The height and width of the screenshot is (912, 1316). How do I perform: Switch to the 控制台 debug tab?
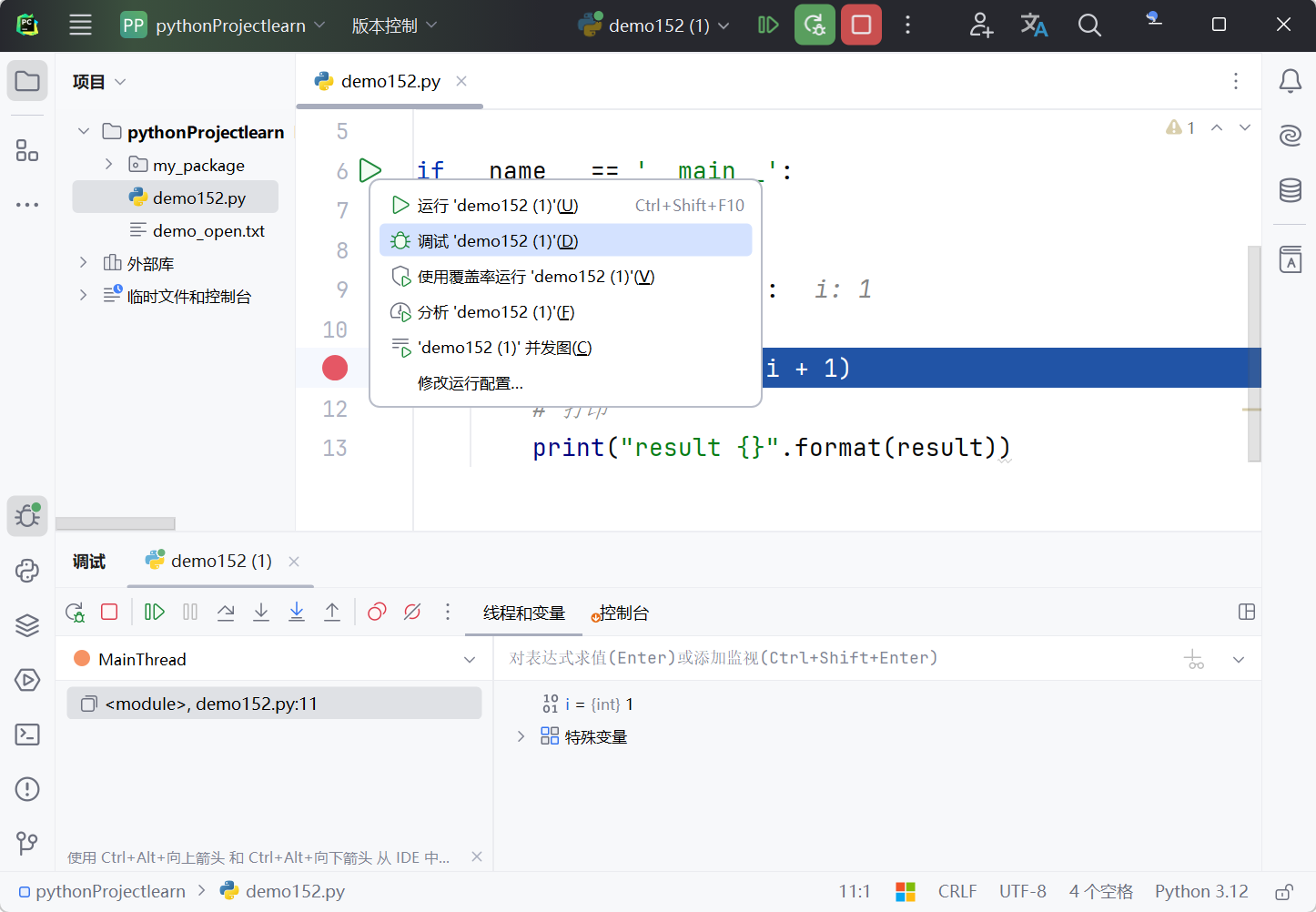pos(621,613)
